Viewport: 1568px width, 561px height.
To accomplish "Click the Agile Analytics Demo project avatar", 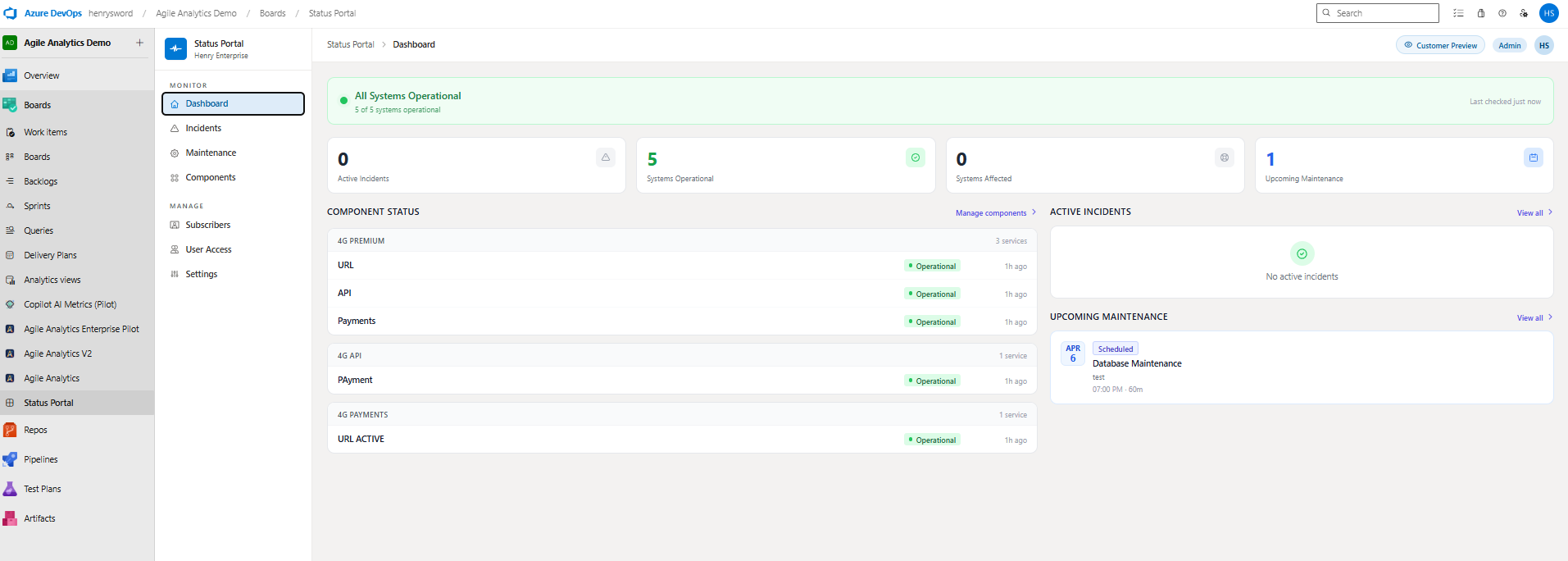I will point(10,43).
